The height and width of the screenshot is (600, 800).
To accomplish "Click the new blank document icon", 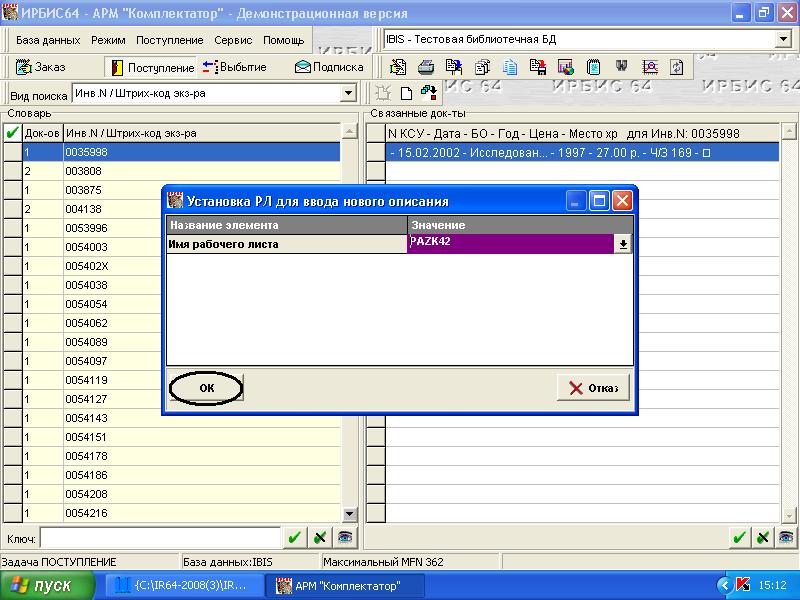I will (x=407, y=93).
